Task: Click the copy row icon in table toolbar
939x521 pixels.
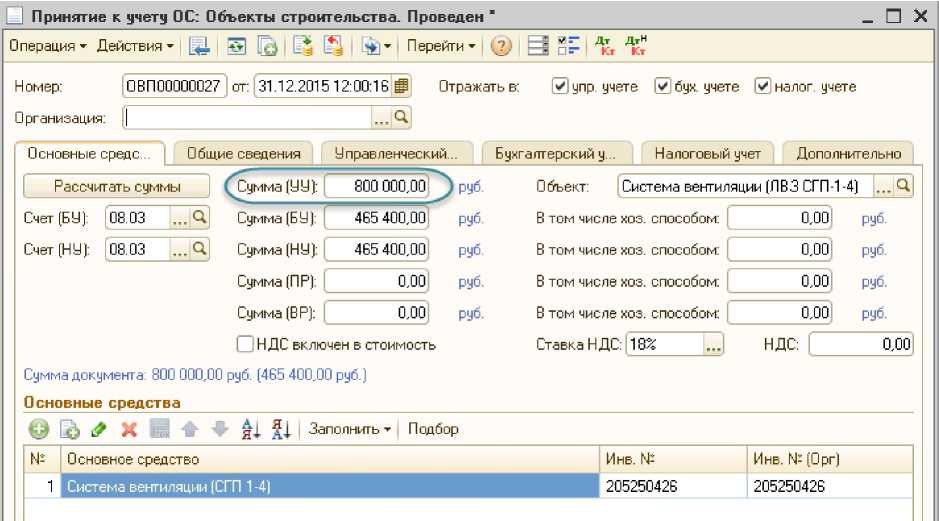Action: pos(68,429)
